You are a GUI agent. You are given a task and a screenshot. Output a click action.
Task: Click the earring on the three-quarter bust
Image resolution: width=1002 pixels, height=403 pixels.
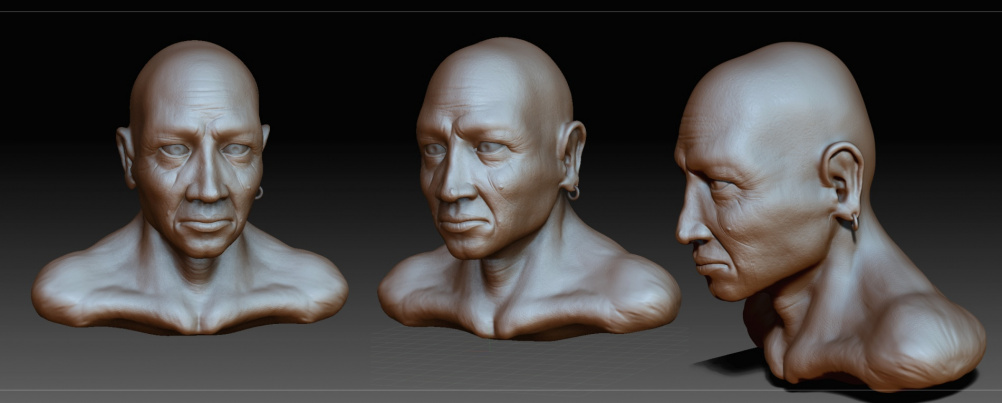573,192
